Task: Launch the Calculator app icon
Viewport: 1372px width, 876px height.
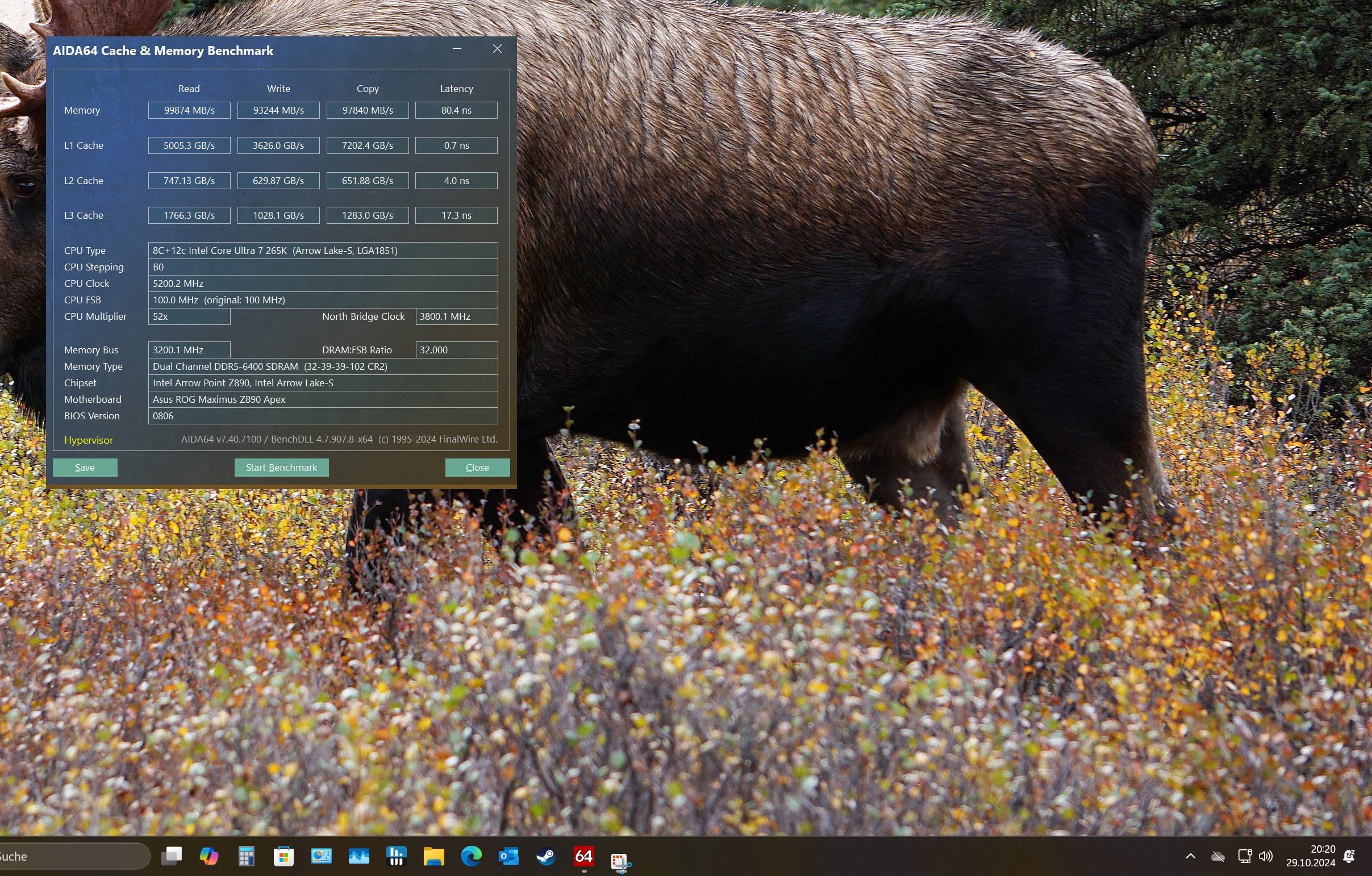Action: pyautogui.click(x=246, y=856)
